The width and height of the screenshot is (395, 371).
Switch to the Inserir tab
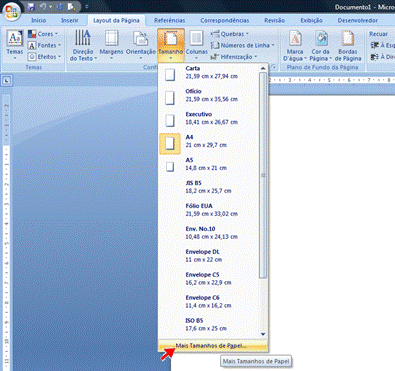tap(70, 20)
